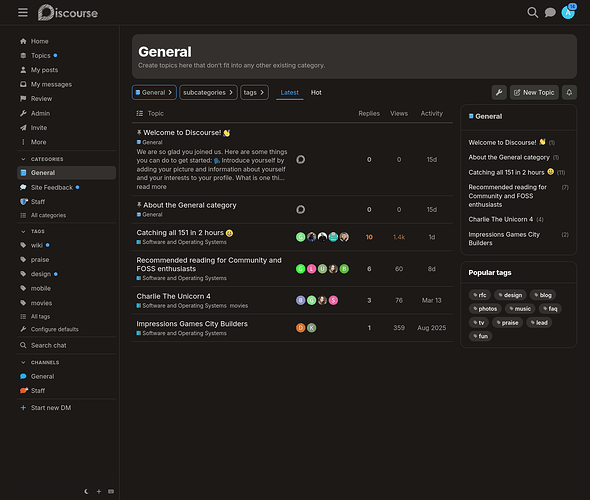Open the tags filter dropdown
The height and width of the screenshot is (500, 590).
(x=254, y=92)
